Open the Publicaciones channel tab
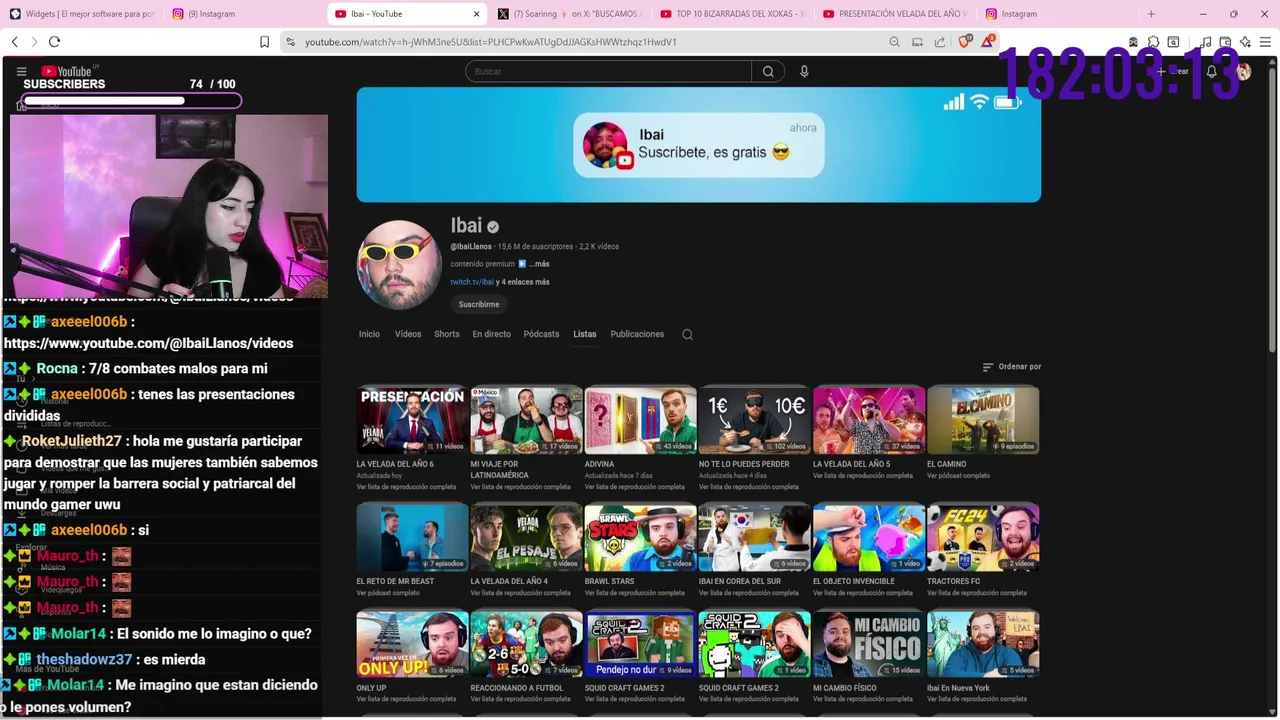This screenshot has width=1280, height=720. [x=637, y=334]
